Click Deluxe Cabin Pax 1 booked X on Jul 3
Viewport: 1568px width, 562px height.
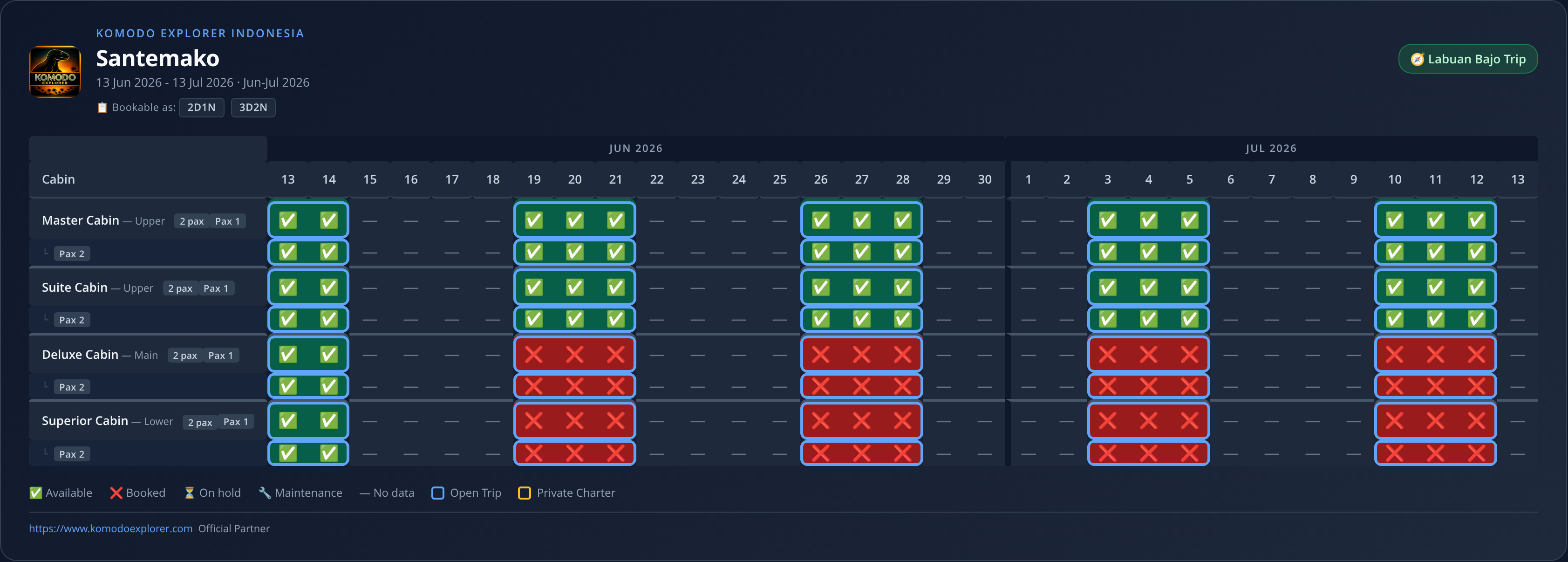1108,354
